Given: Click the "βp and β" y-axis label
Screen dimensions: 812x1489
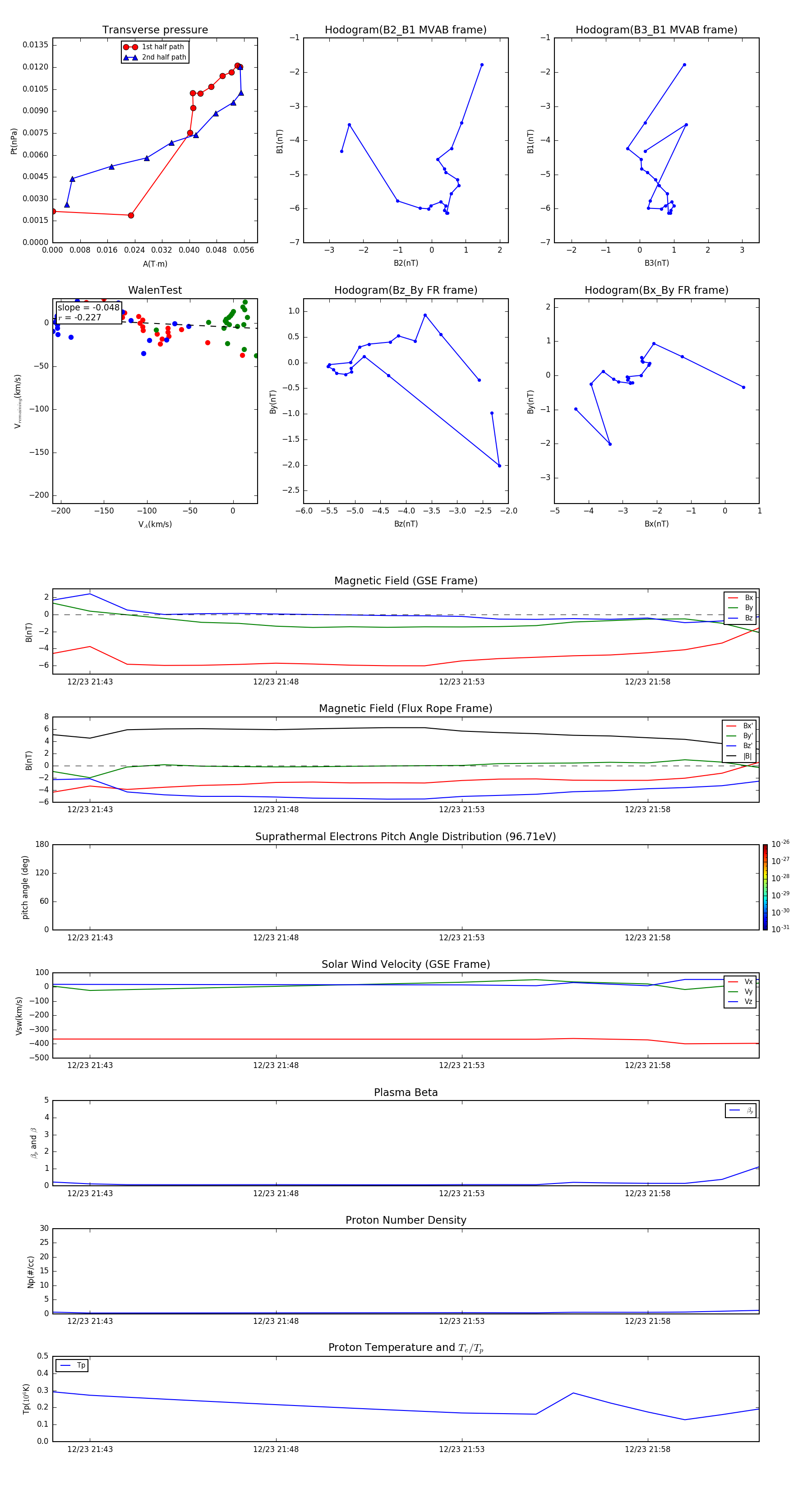Looking at the screenshot, I should pos(33,1143).
